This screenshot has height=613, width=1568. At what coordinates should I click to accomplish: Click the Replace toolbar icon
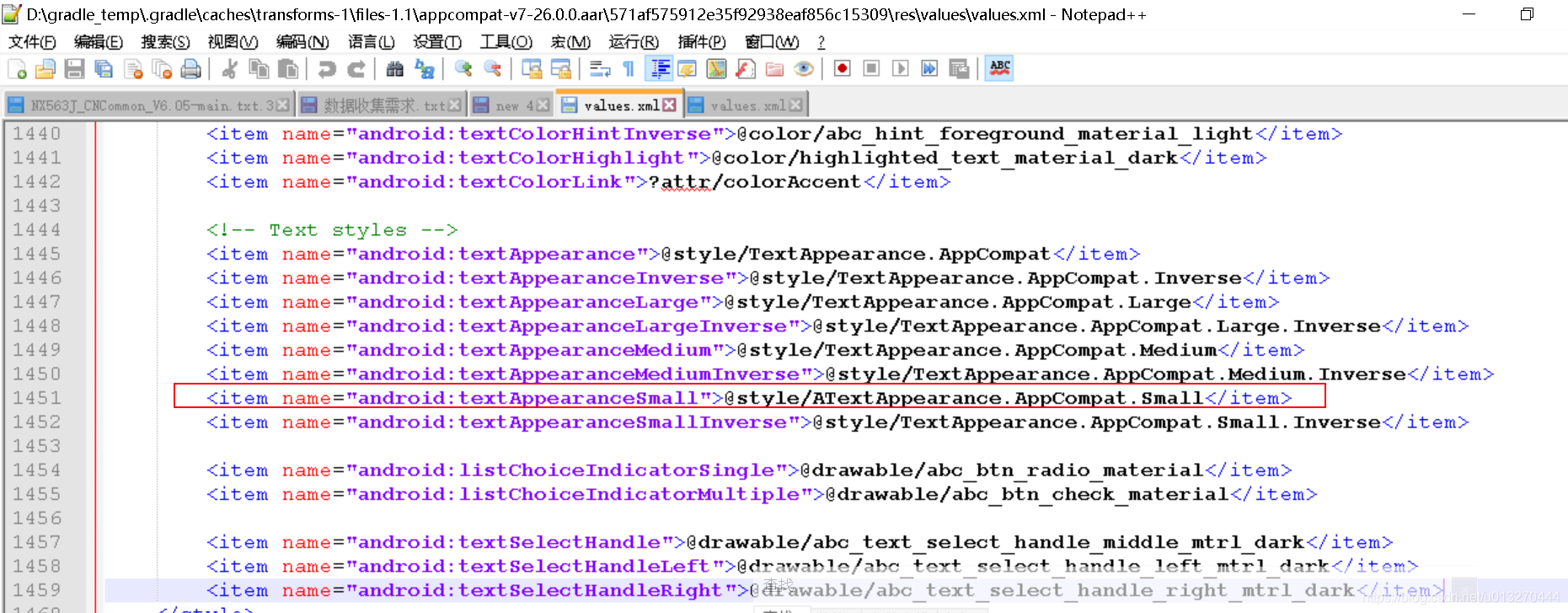(424, 69)
